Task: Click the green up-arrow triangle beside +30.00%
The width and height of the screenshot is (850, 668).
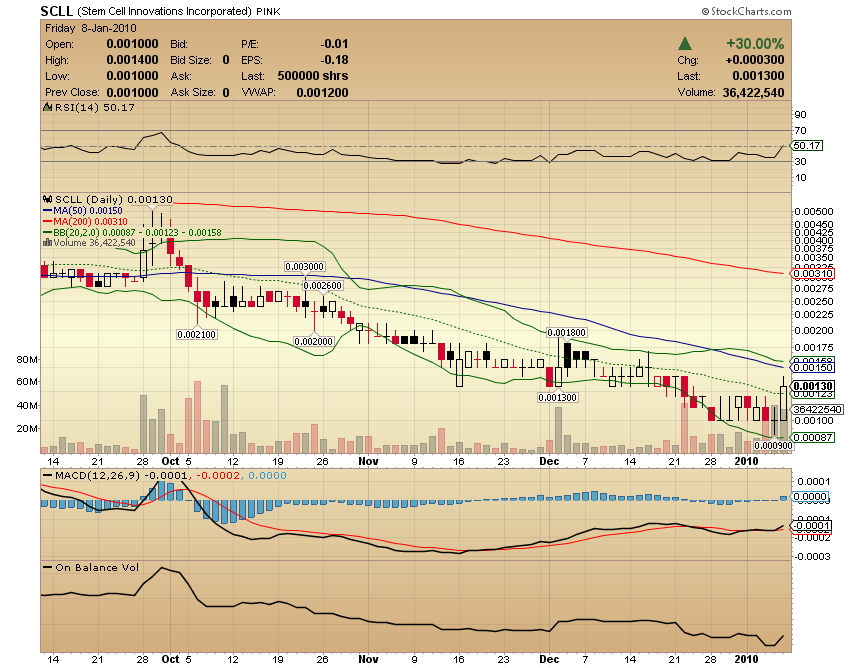Action: (x=685, y=44)
